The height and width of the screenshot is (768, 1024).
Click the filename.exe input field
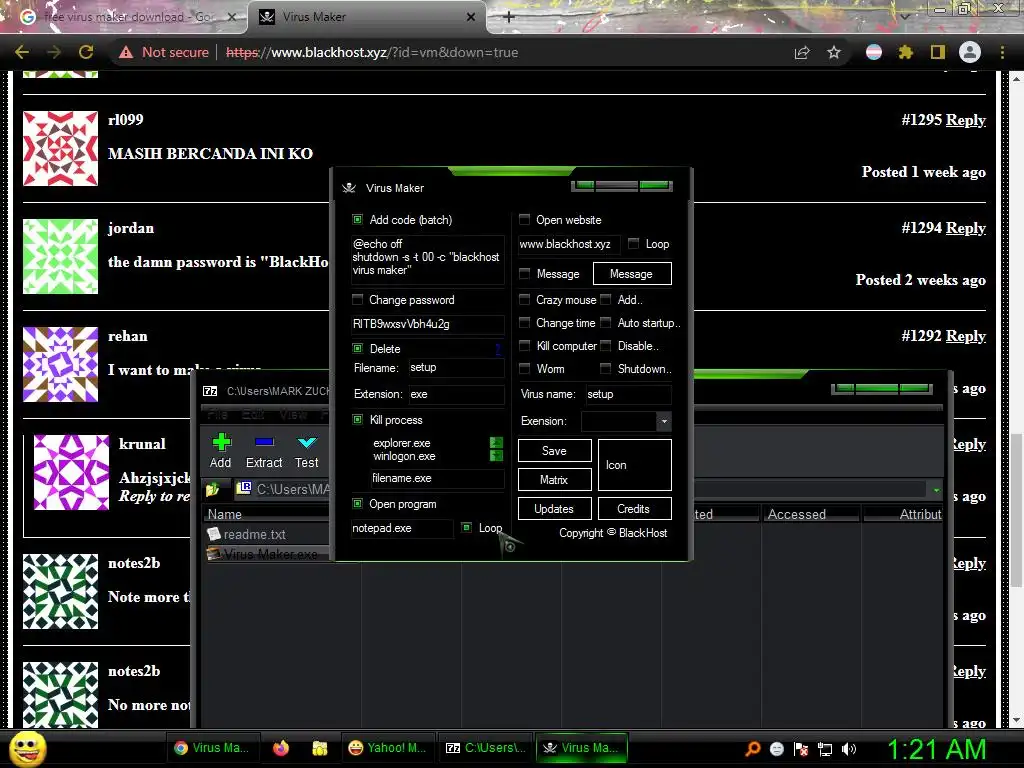click(437, 478)
